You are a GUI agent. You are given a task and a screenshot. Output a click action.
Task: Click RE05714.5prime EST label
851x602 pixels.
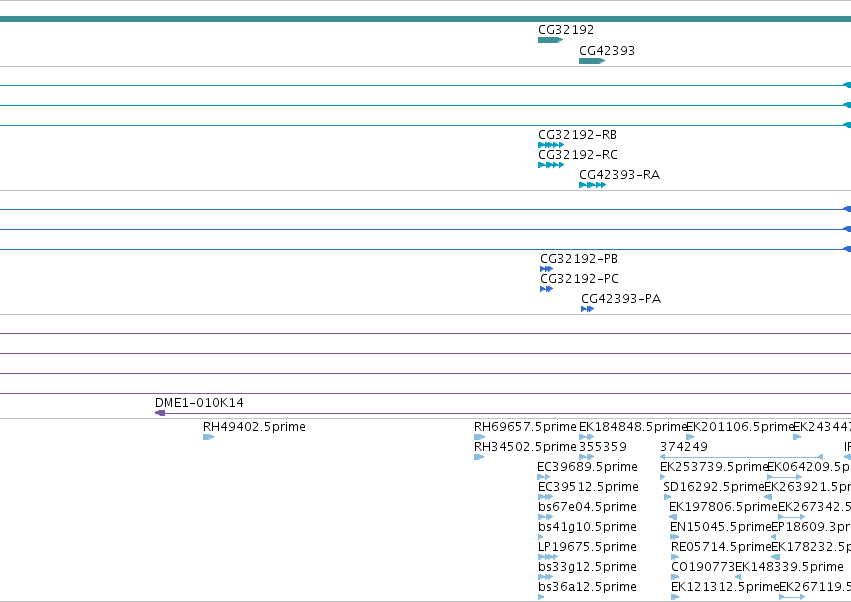721,547
